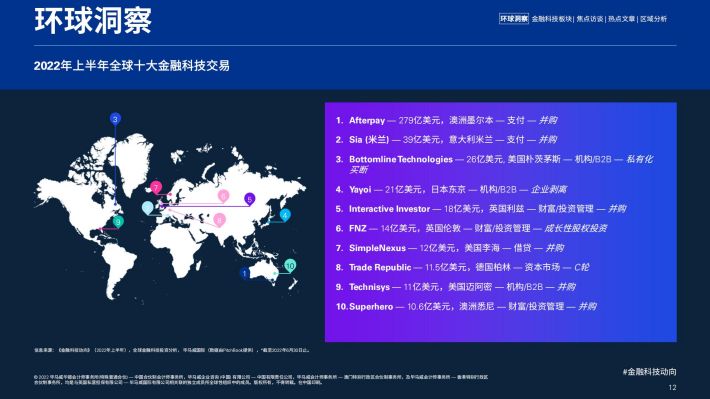Image resolution: width=710 pixels, height=399 pixels.
Task: Go to the 热点文章 section
Action: click(621, 19)
